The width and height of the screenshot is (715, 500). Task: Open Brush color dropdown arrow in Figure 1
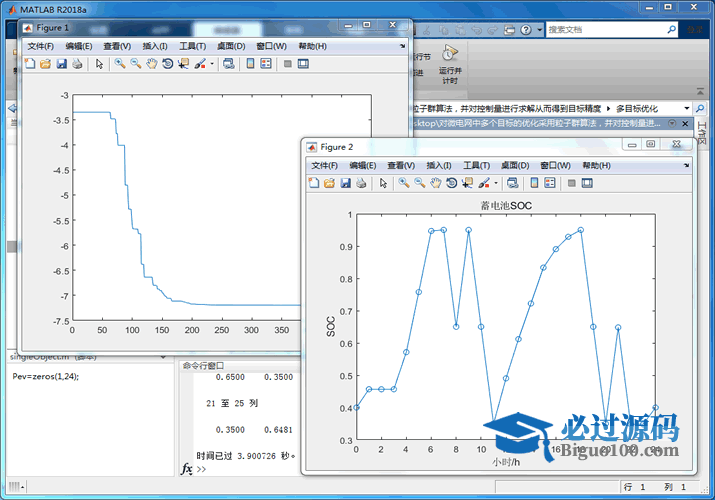tap(212, 64)
